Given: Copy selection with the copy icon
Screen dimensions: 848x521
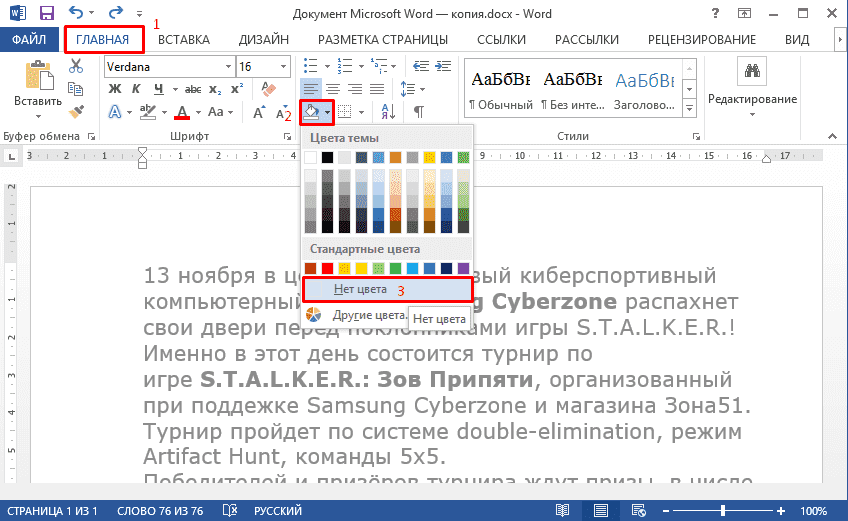Looking at the screenshot, I should click(x=76, y=89).
